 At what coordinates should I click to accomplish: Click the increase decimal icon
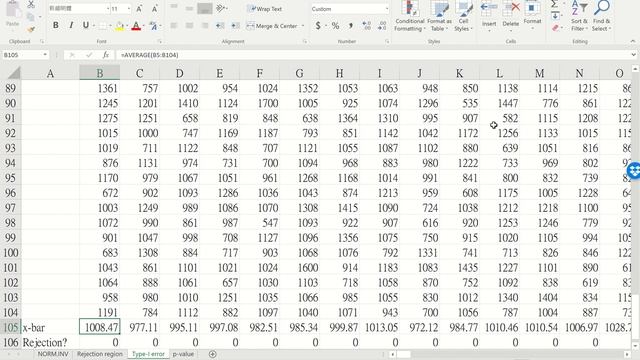(367, 26)
